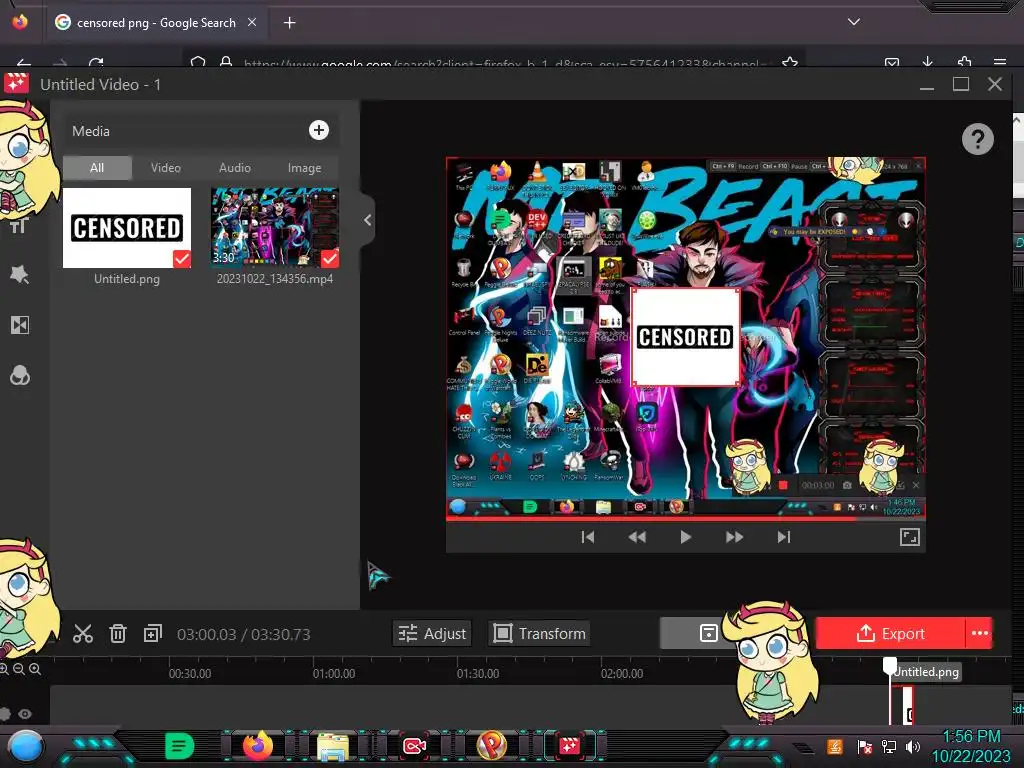Click the fit timeline zoom icon
Viewport: 1024px width, 768px height.
[x=4, y=669]
